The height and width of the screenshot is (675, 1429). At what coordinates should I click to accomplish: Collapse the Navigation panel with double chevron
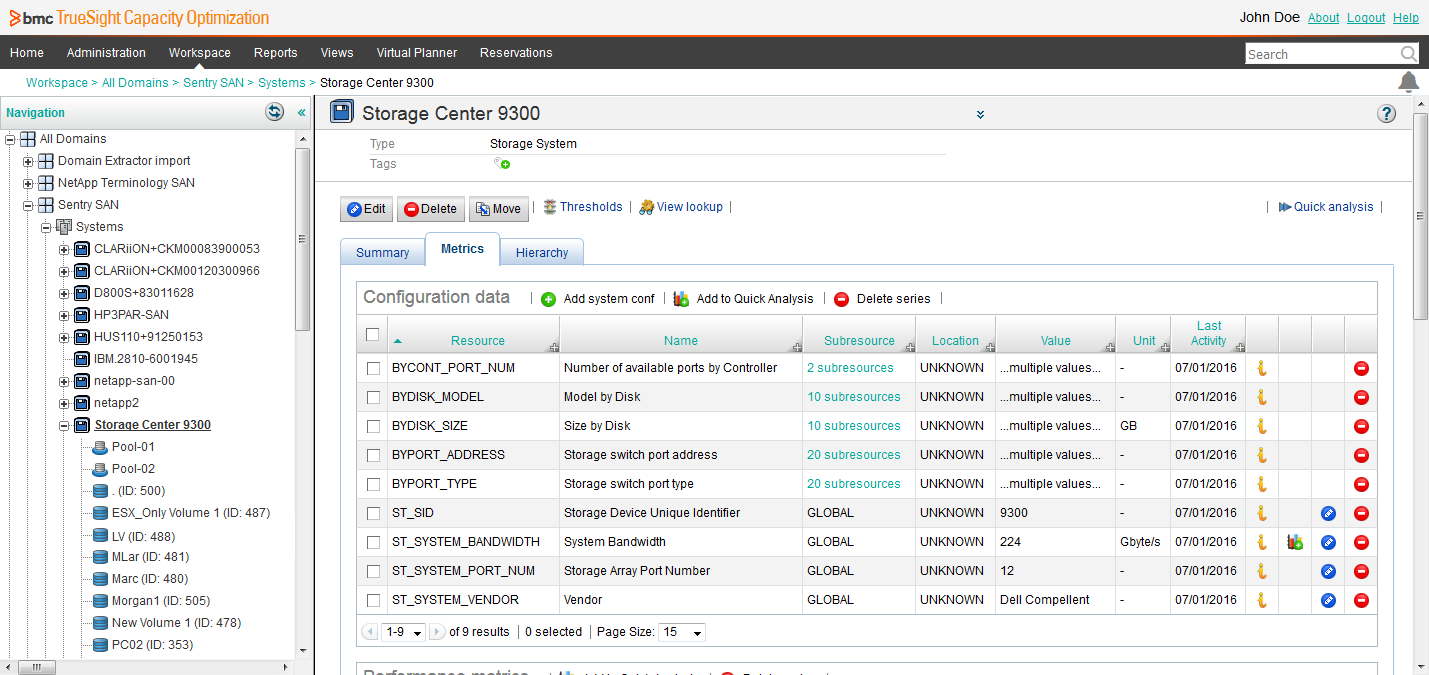[301, 113]
